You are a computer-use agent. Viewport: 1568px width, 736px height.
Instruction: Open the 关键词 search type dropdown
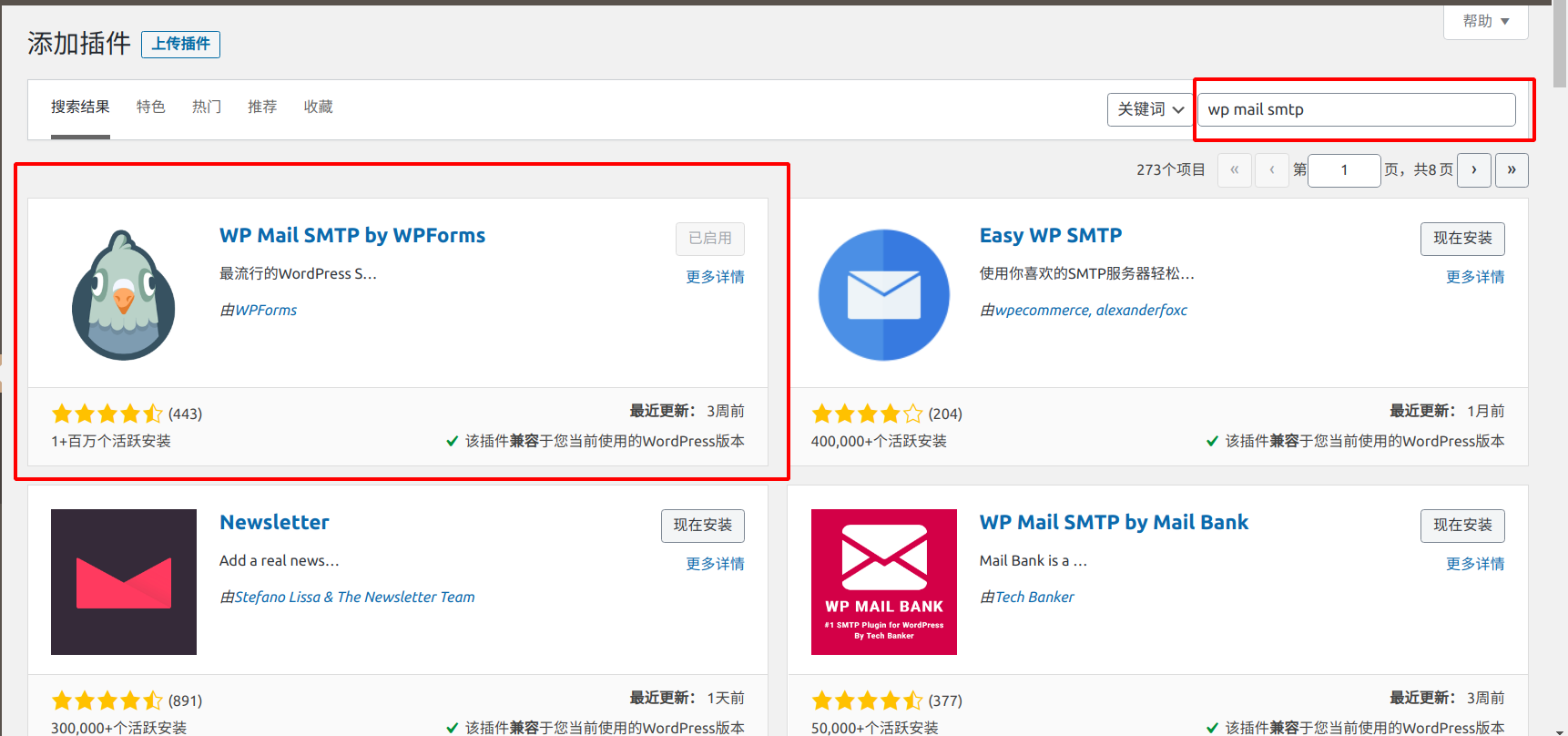point(1150,109)
